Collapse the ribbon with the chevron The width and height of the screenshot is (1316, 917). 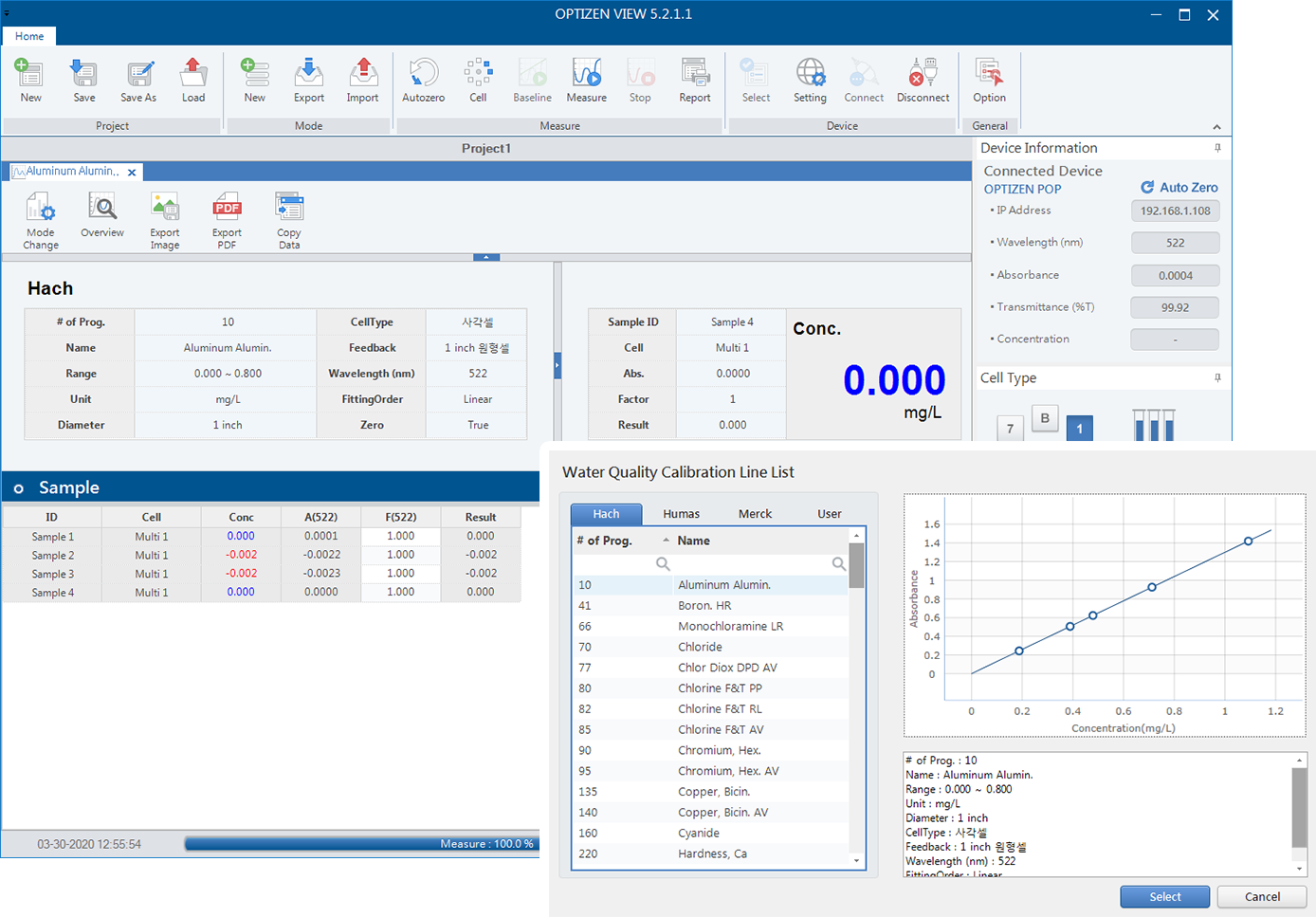(x=1216, y=127)
